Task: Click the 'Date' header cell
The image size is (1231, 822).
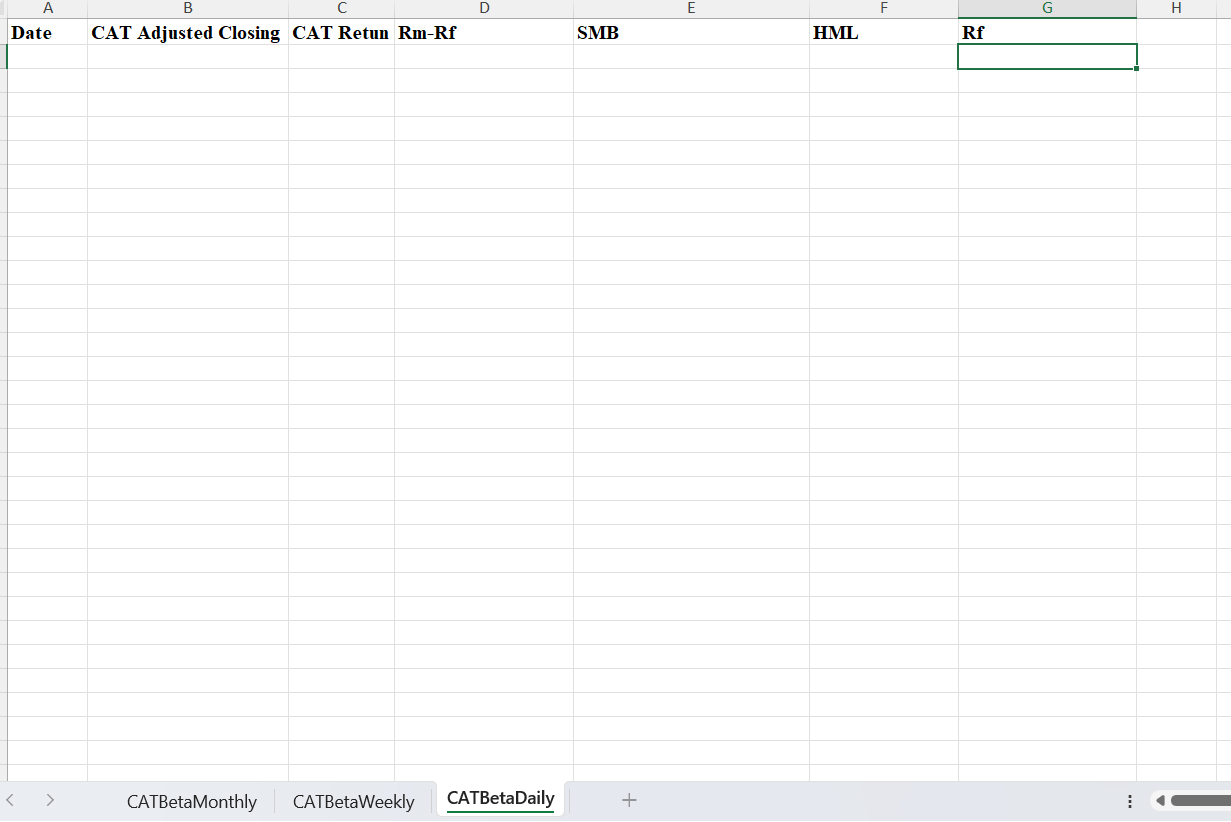Action: pos(48,32)
